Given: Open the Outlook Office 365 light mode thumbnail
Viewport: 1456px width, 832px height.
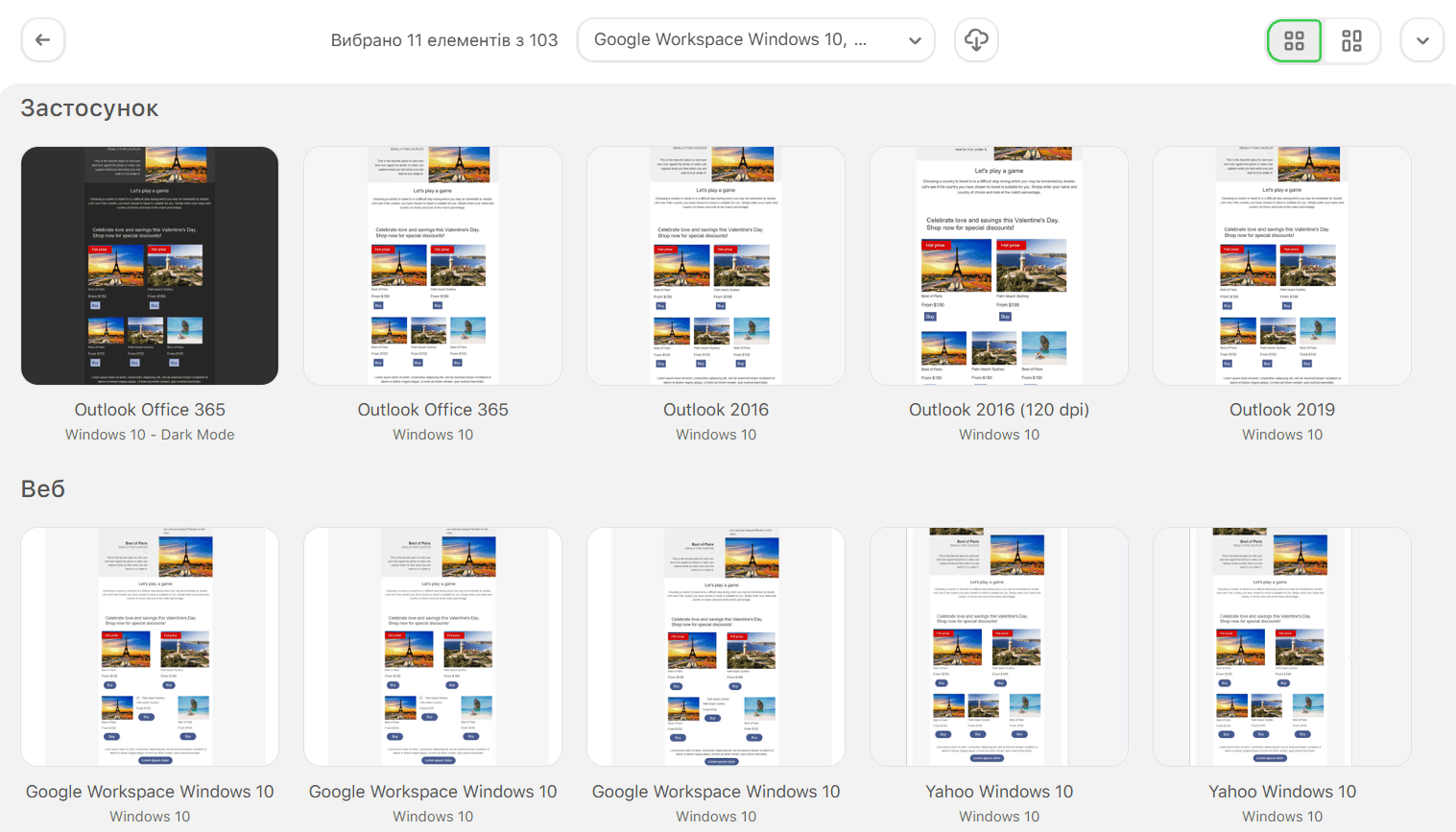Looking at the screenshot, I should 433,266.
